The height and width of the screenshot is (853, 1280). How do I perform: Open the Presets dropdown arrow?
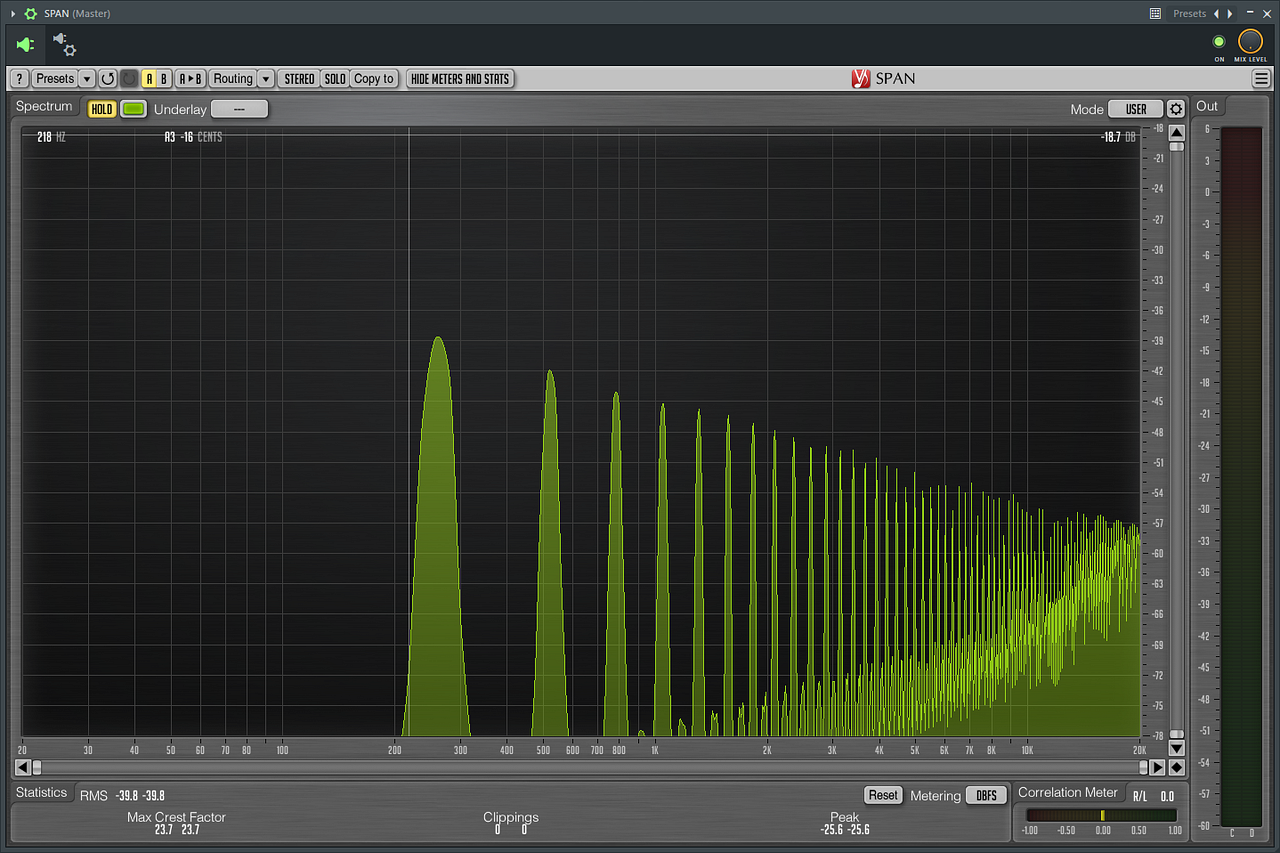tap(87, 78)
